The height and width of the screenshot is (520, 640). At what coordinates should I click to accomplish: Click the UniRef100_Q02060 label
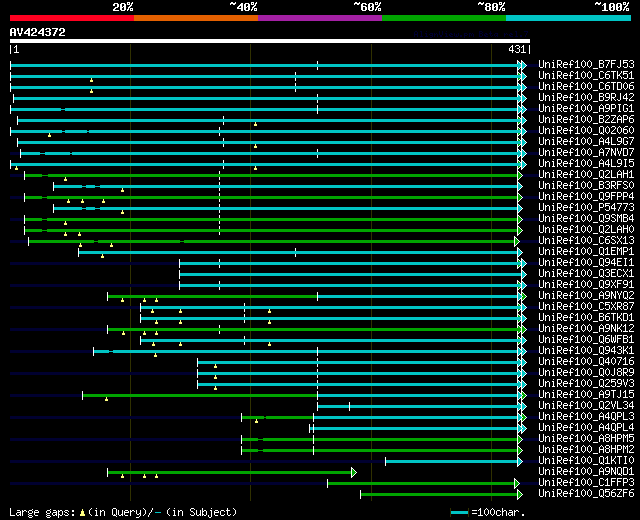click(586, 131)
